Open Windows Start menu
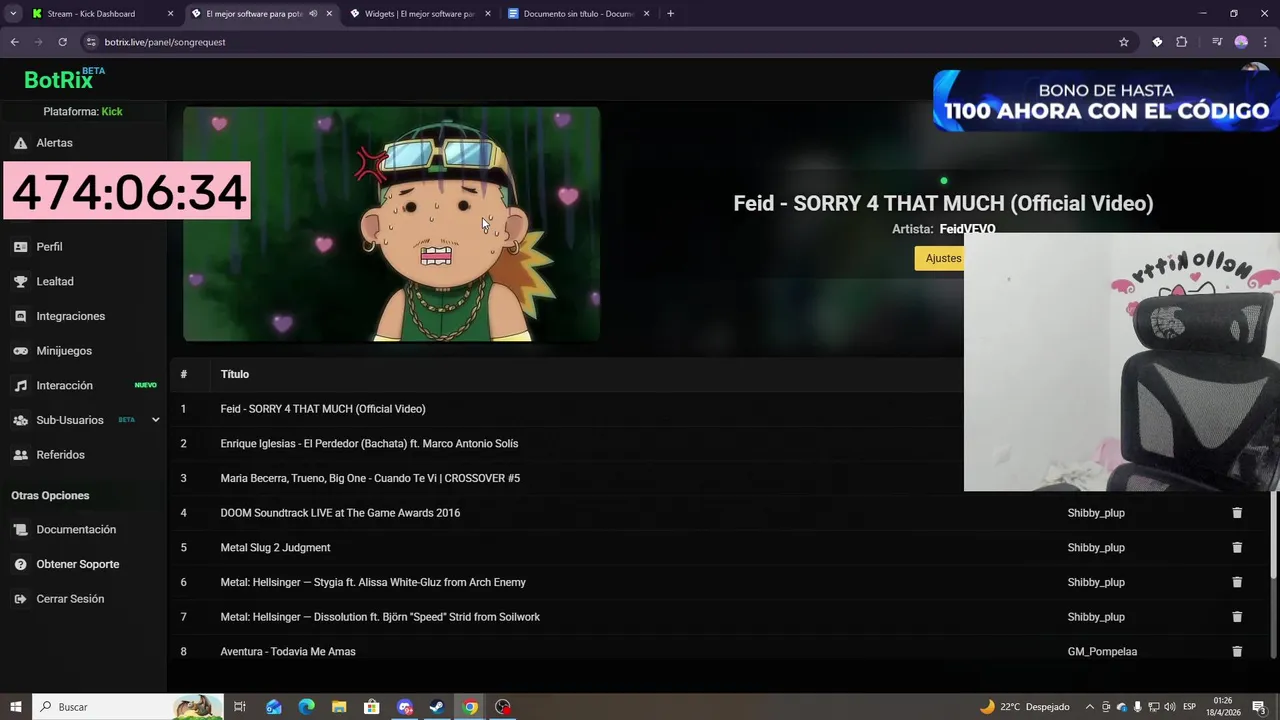Screen dimensions: 1280x720 pos(15,707)
